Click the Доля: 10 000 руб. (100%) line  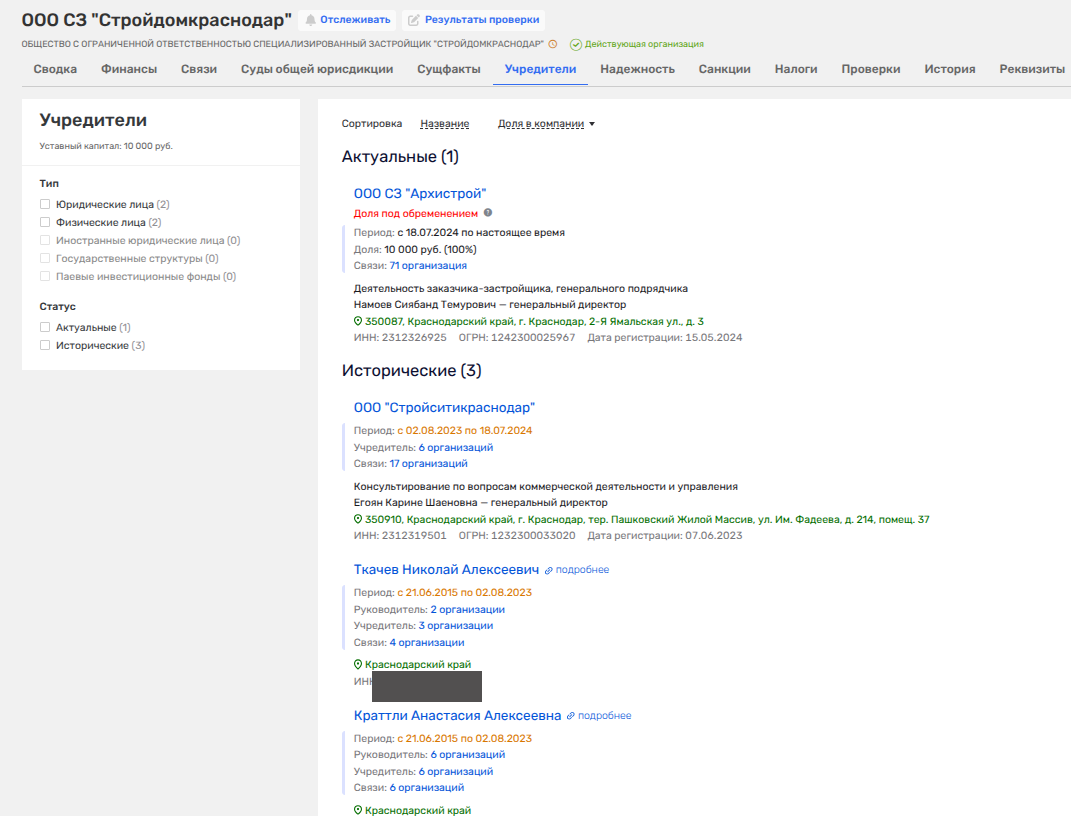(415, 249)
